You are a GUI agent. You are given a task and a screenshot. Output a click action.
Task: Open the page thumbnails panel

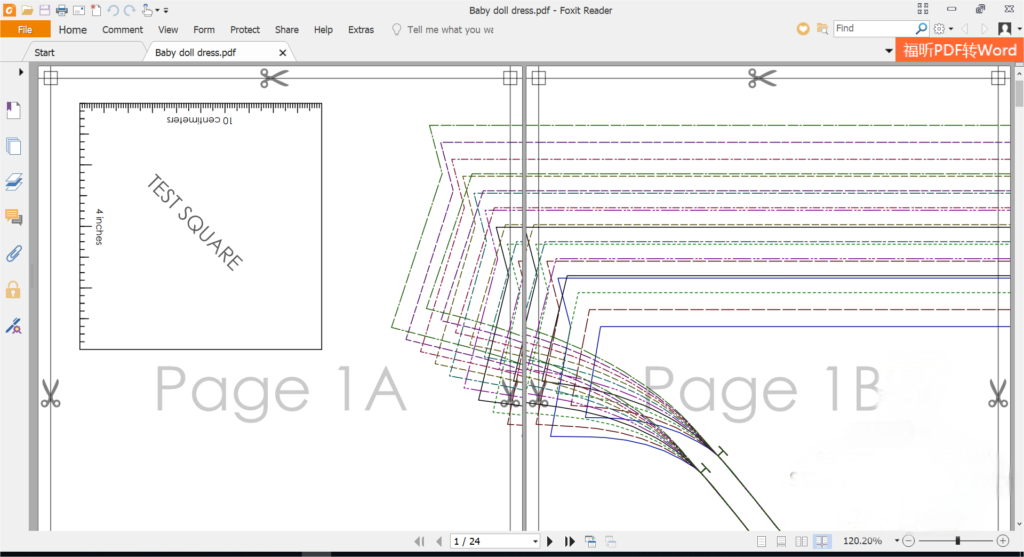pos(14,146)
